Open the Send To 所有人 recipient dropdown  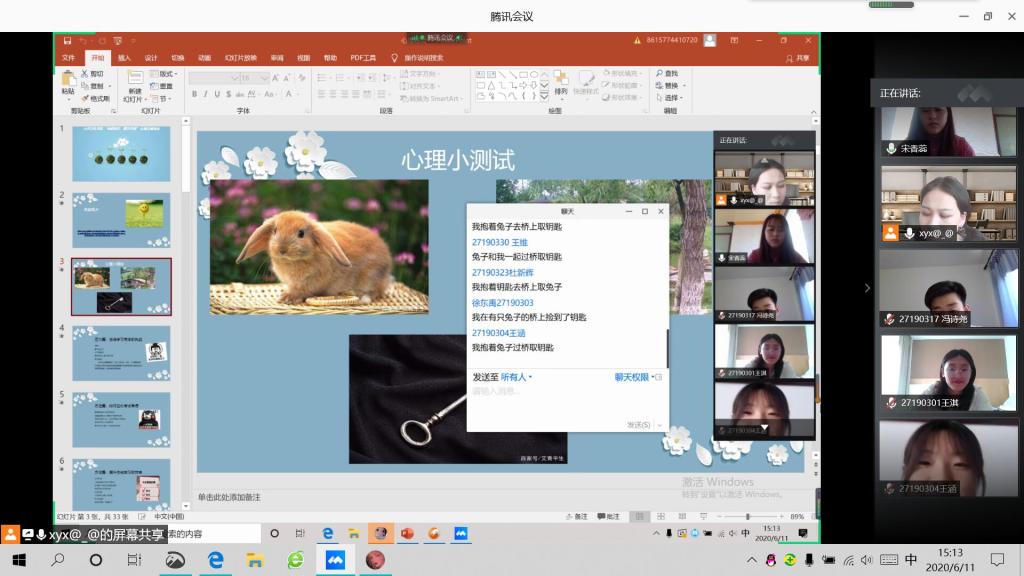(x=516, y=377)
